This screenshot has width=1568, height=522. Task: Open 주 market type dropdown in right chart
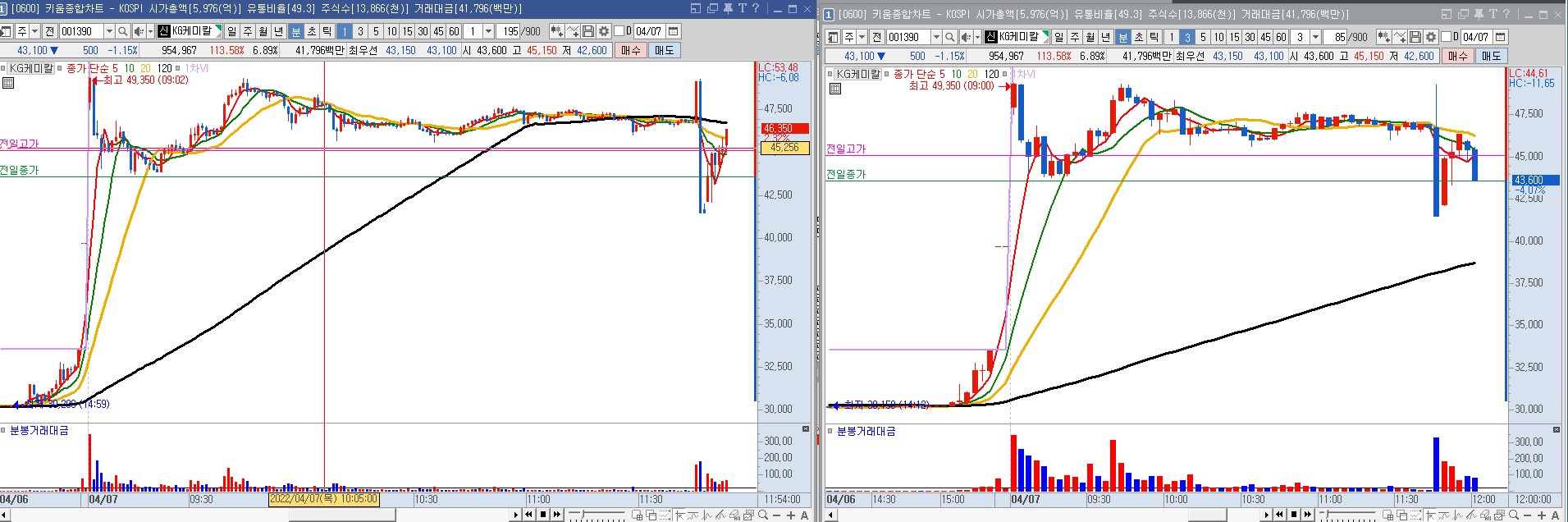862,37
